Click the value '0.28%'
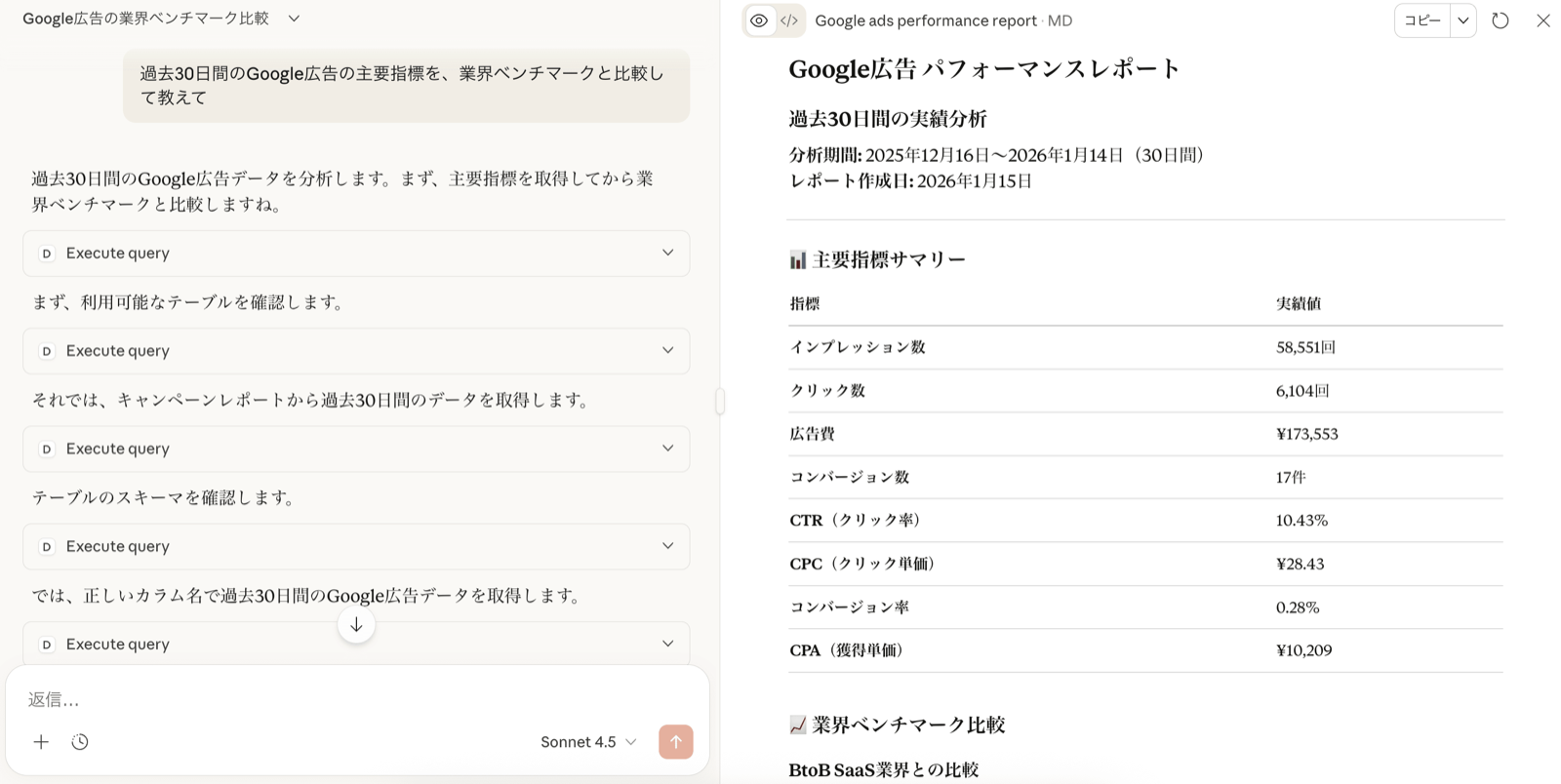This screenshot has width=1561, height=784. point(1298,608)
